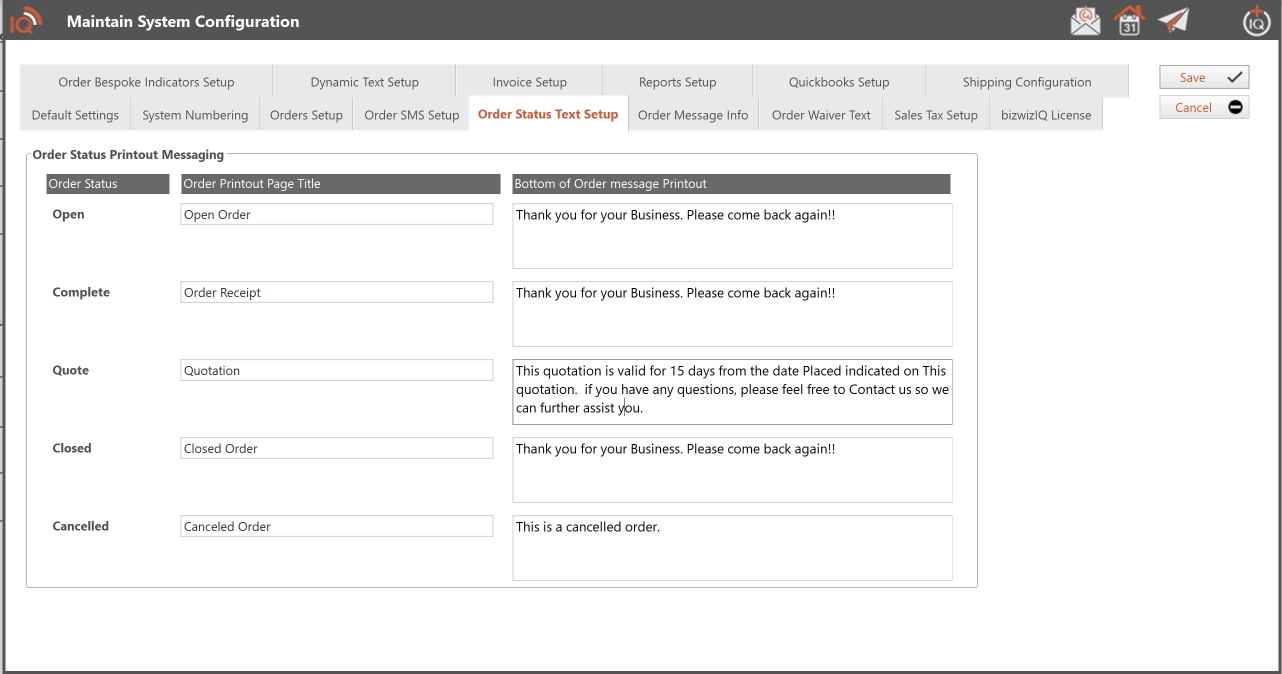Switch to the Sales Tax Setup tab
The height and width of the screenshot is (674, 1282).
(935, 115)
